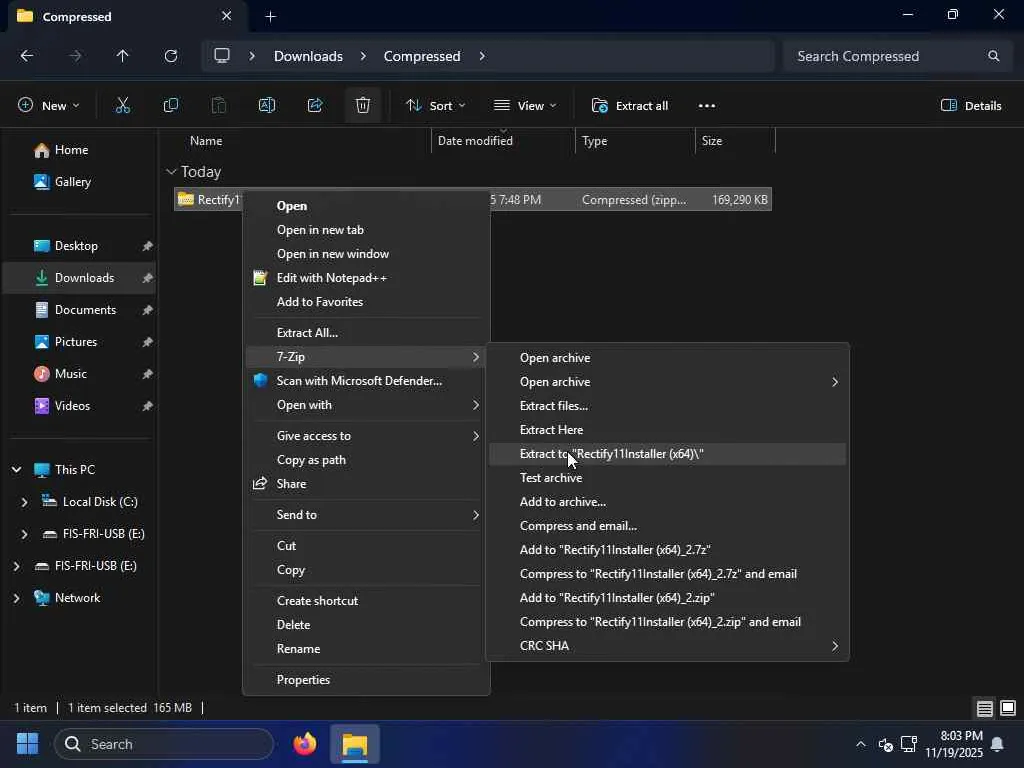Open the Sort dropdown
The height and width of the screenshot is (768, 1024).
(435, 105)
